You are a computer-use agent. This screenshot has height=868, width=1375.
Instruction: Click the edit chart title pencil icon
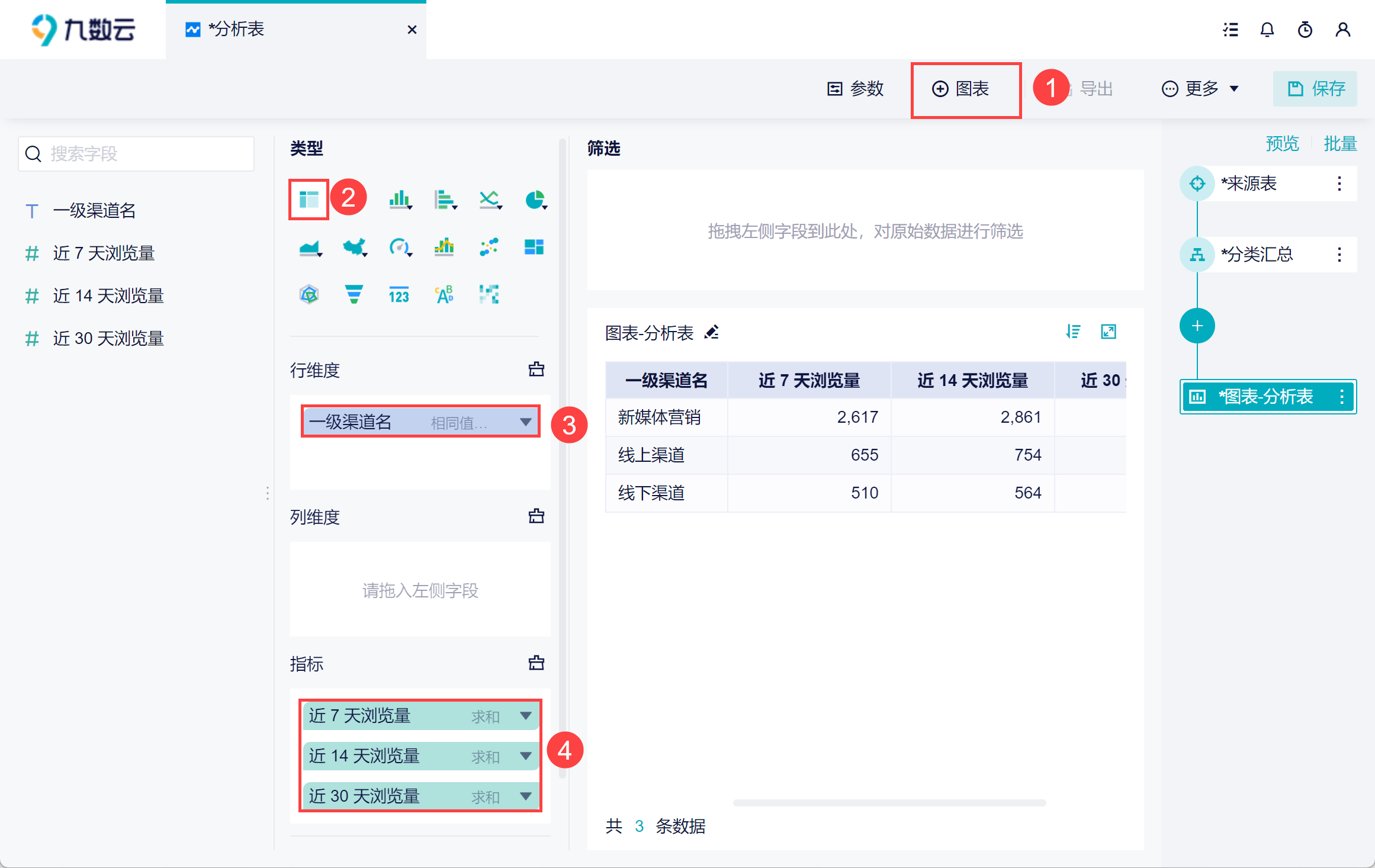(712, 332)
